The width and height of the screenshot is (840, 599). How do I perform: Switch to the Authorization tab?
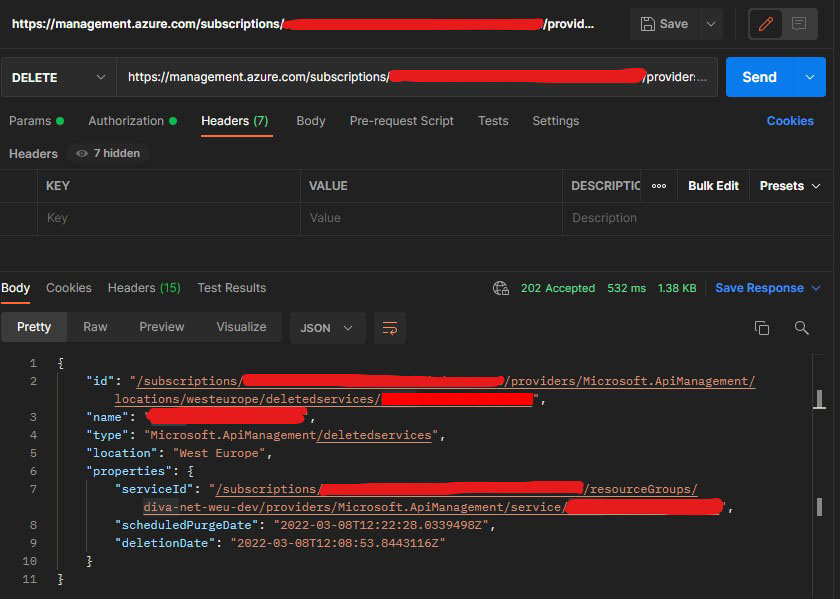[126, 121]
